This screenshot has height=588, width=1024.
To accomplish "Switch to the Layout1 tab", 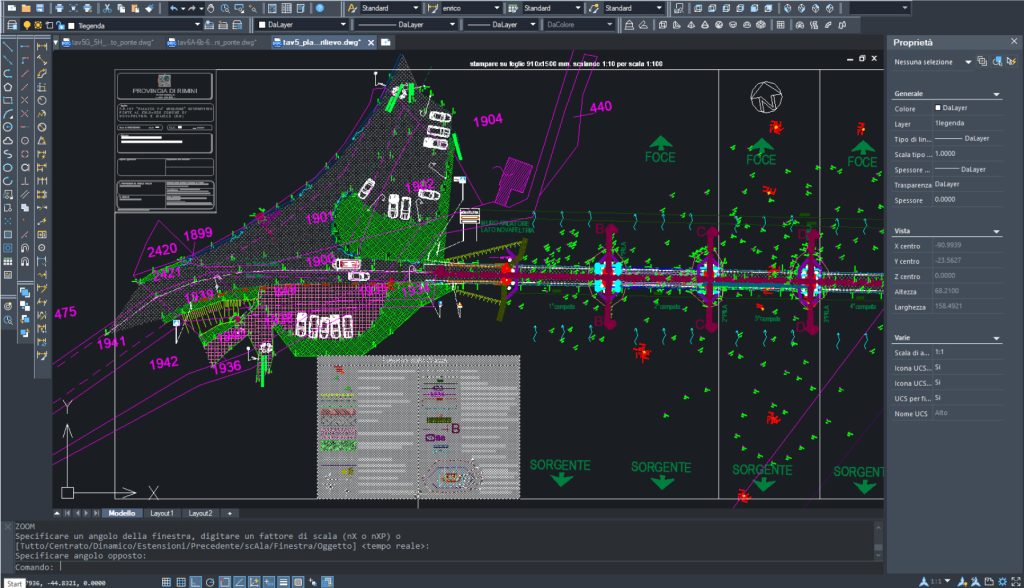I will (x=162, y=513).
